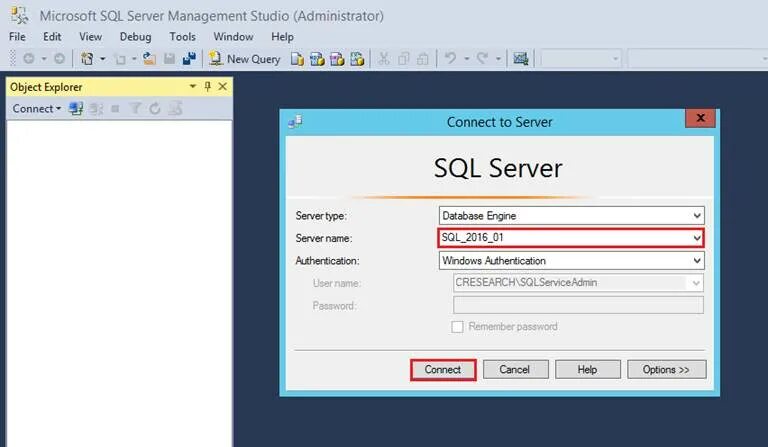The height and width of the screenshot is (447, 768).
Task: Open the Help menu
Action: (282, 37)
